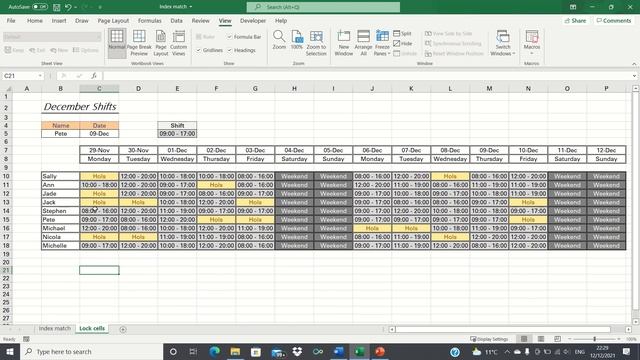
Task: Click the Insert tab
Action: pos(59,20)
